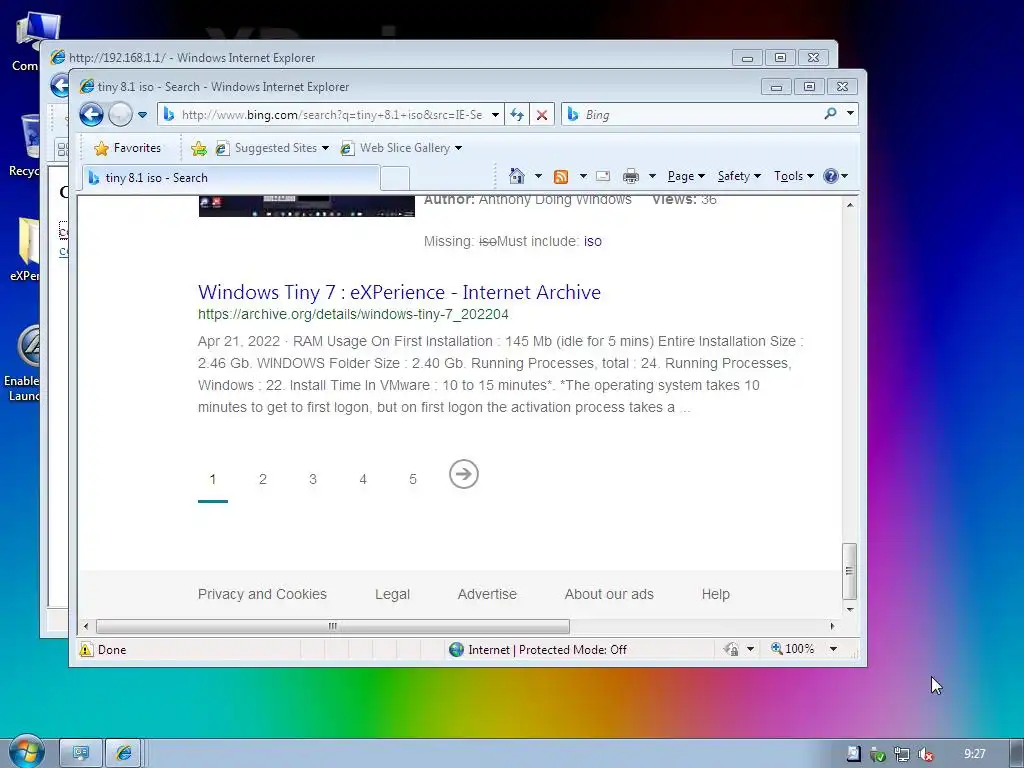Expand the feeds dropdown arrow
Image resolution: width=1024 pixels, height=768 pixels.
583,176
